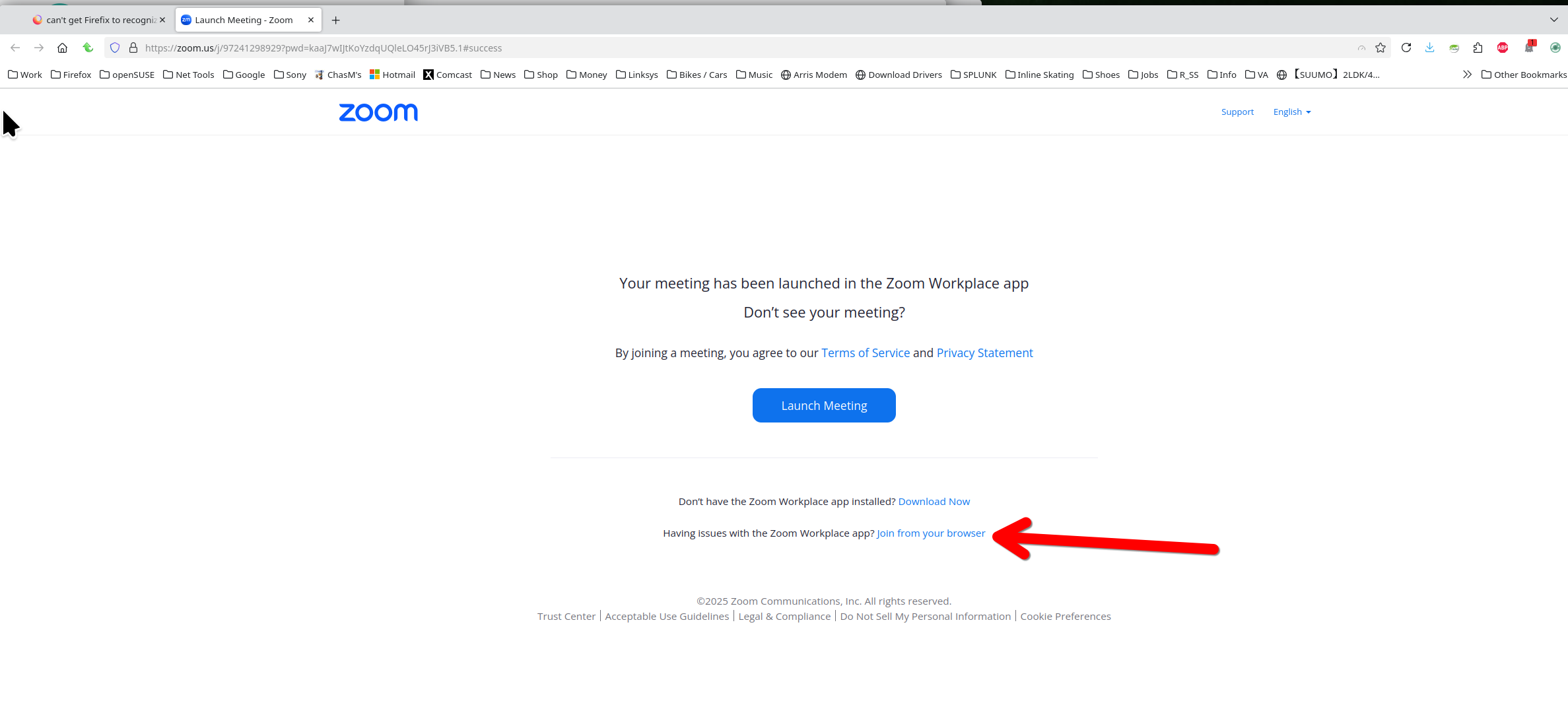The width and height of the screenshot is (1568, 709).
Task: Expand the Work bookmarks folder
Action: [x=25, y=75]
